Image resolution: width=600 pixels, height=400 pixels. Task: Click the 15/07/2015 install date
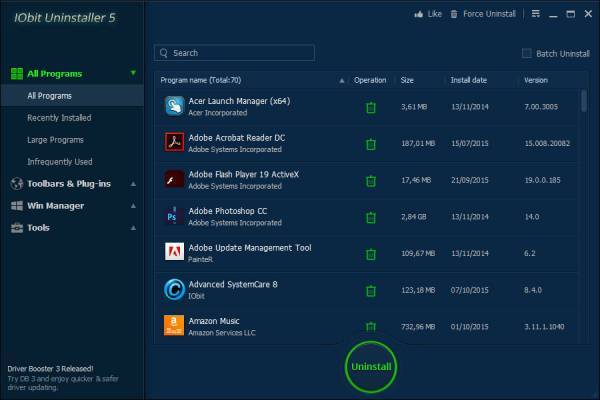tap(470, 144)
